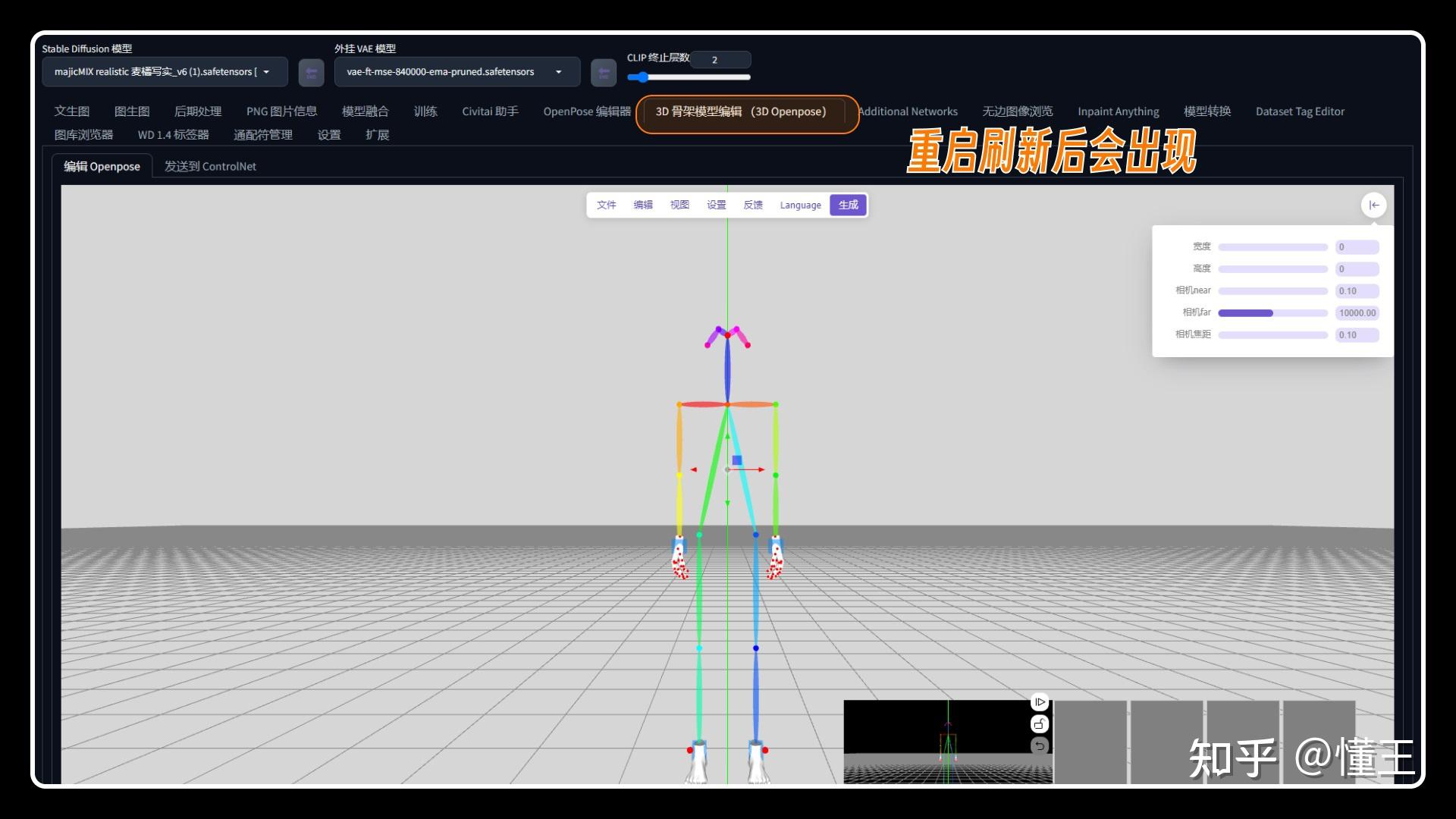Switch to the WD 1.4 标签器 tab
Screen dimensions: 1456x819
click(x=173, y=134)
